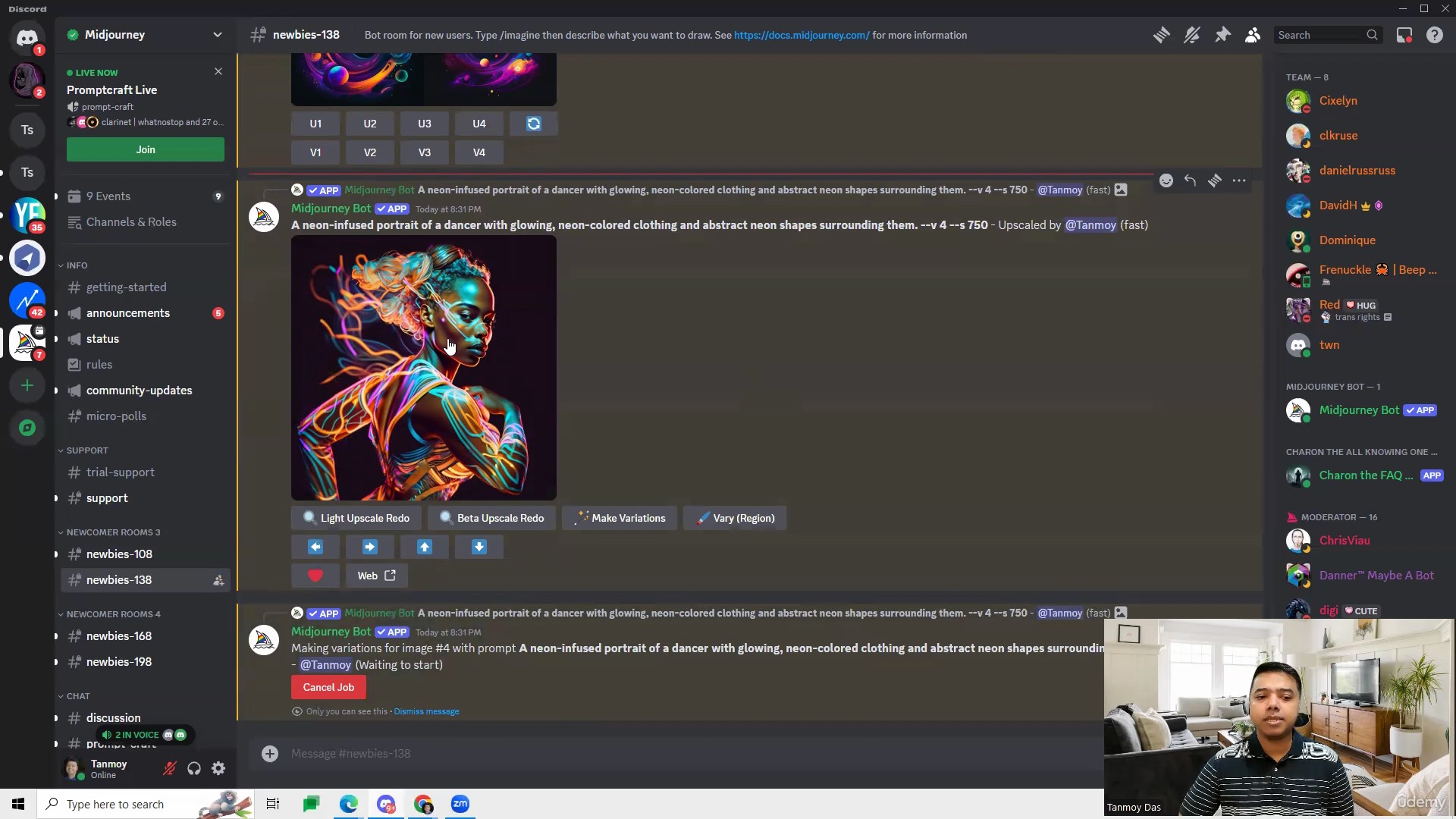This screenshot has width=1456, height=819.
Task: Open the Threads icon in channel header
Action: [x=1161, y=35]
